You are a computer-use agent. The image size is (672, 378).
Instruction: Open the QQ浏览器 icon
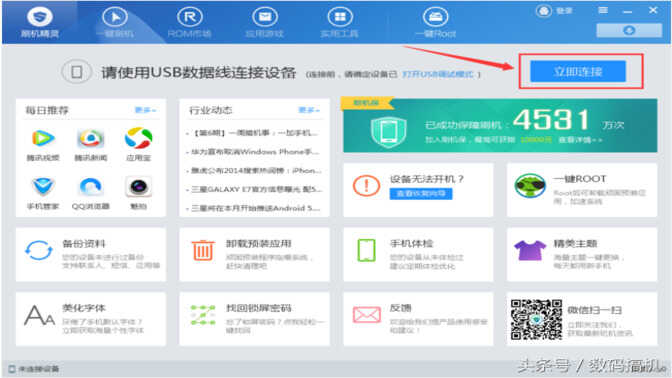[90, 187]
